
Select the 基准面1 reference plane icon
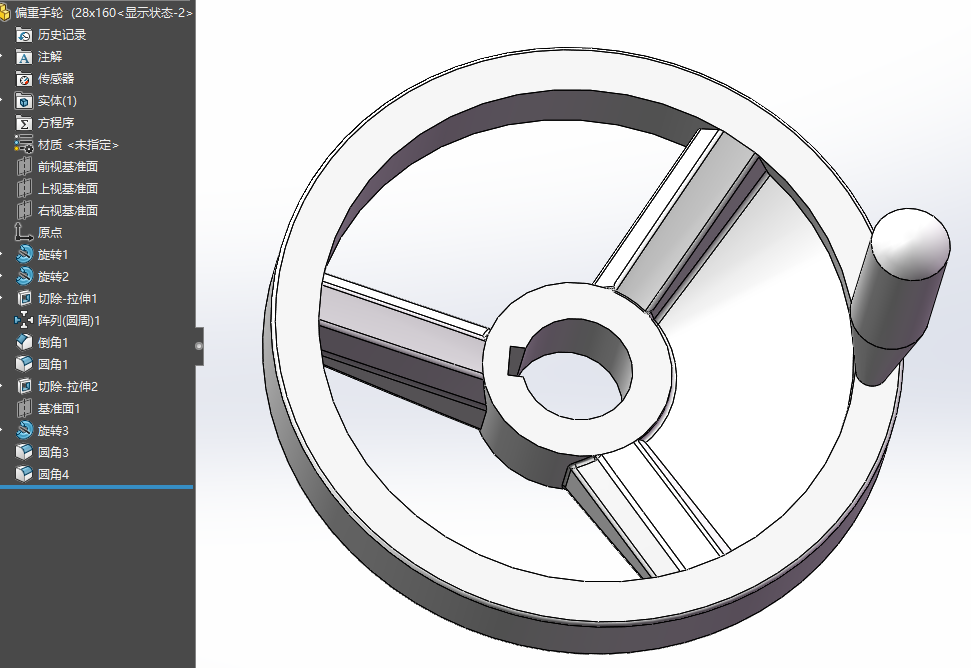(x=24, y=409)
